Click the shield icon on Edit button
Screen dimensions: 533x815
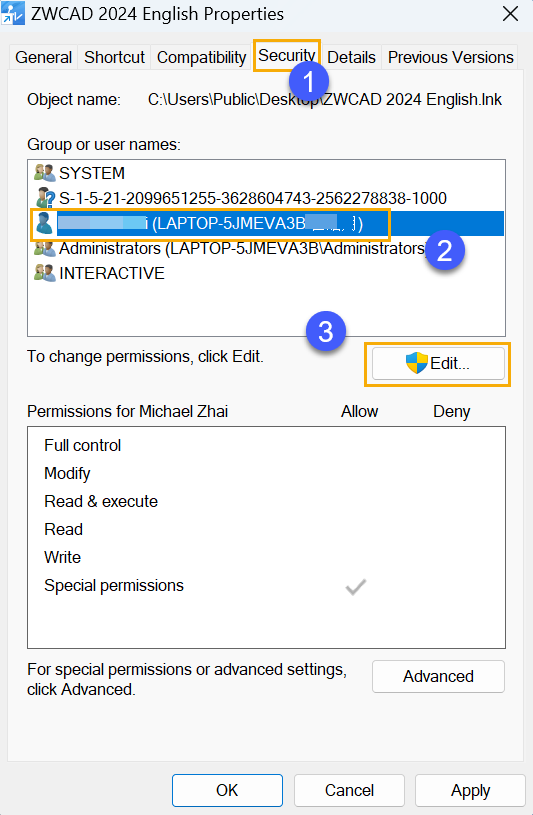417,363
